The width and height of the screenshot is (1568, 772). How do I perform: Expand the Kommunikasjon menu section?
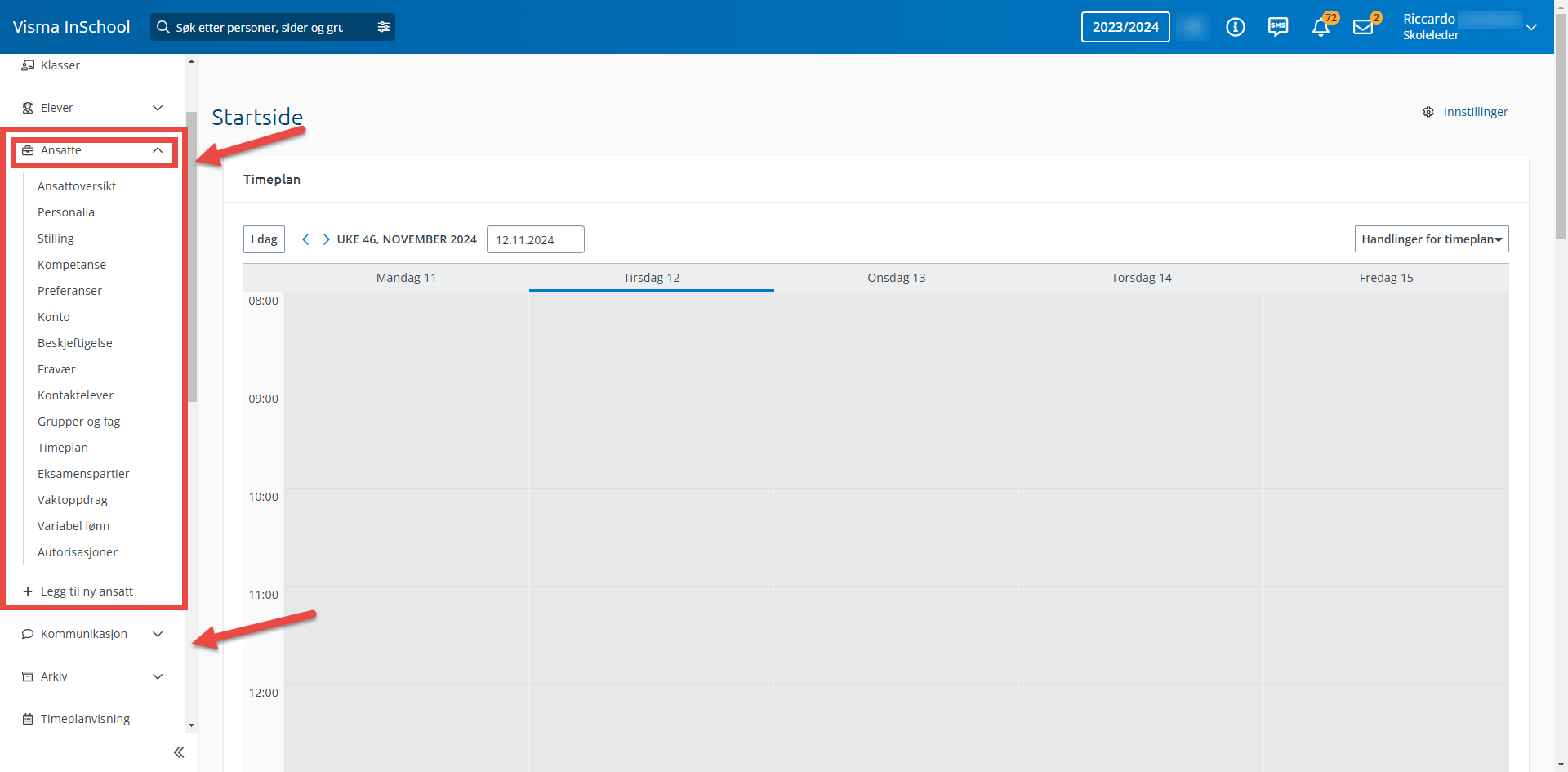click(x=158, y=634)
